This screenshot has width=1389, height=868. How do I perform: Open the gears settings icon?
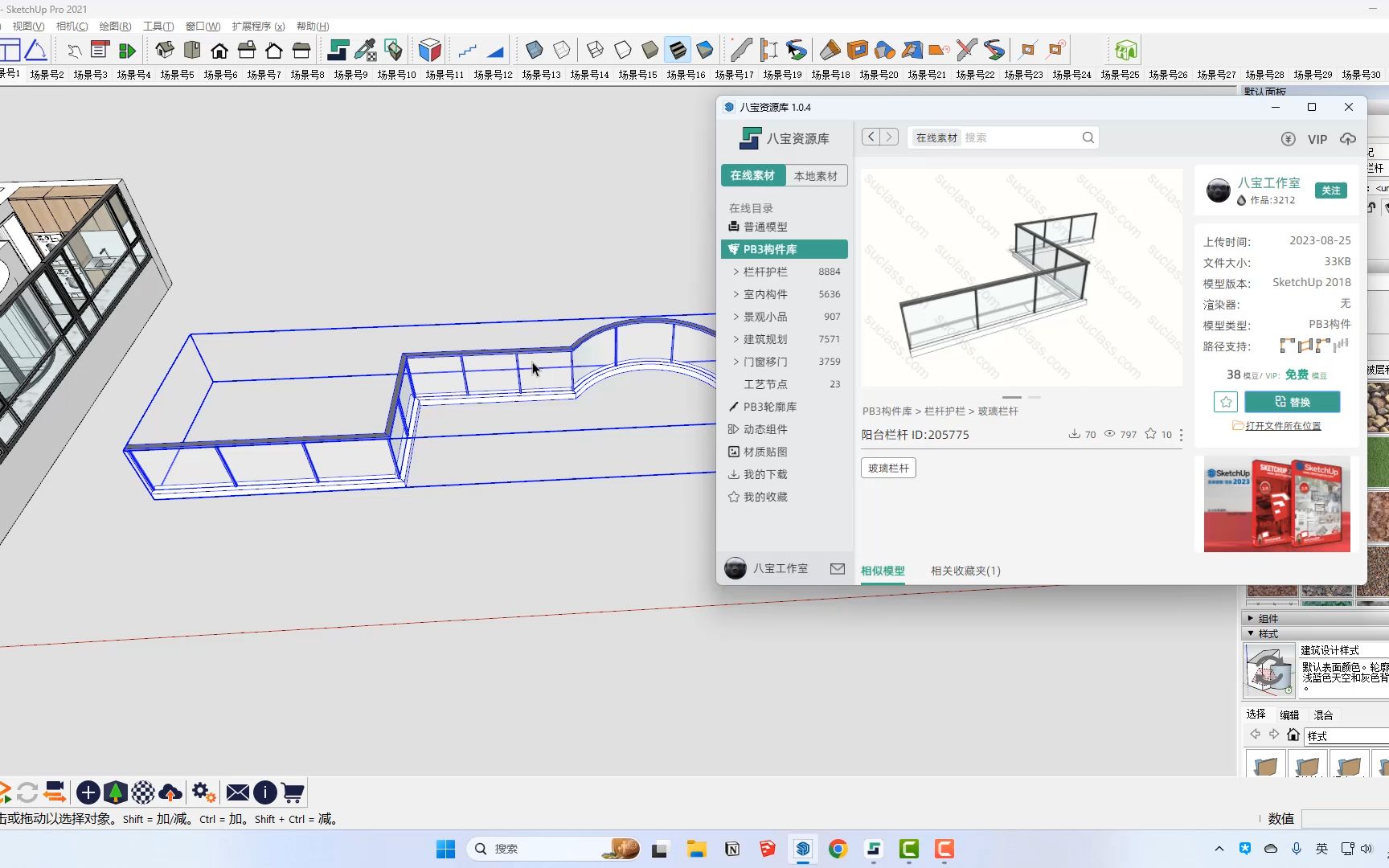203,793
